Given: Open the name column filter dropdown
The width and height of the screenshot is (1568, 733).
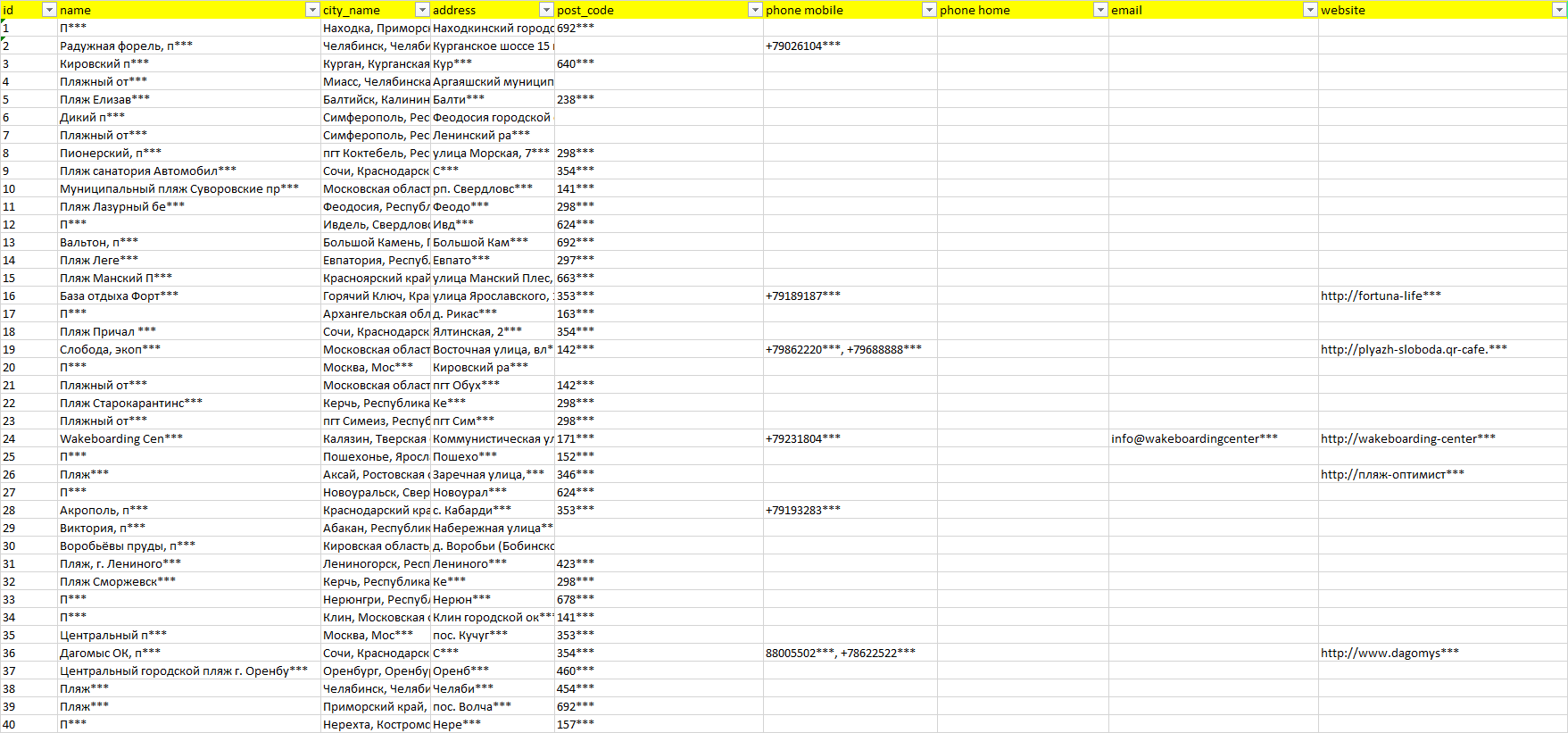Looking at the screenshot, I should [312, 10].
